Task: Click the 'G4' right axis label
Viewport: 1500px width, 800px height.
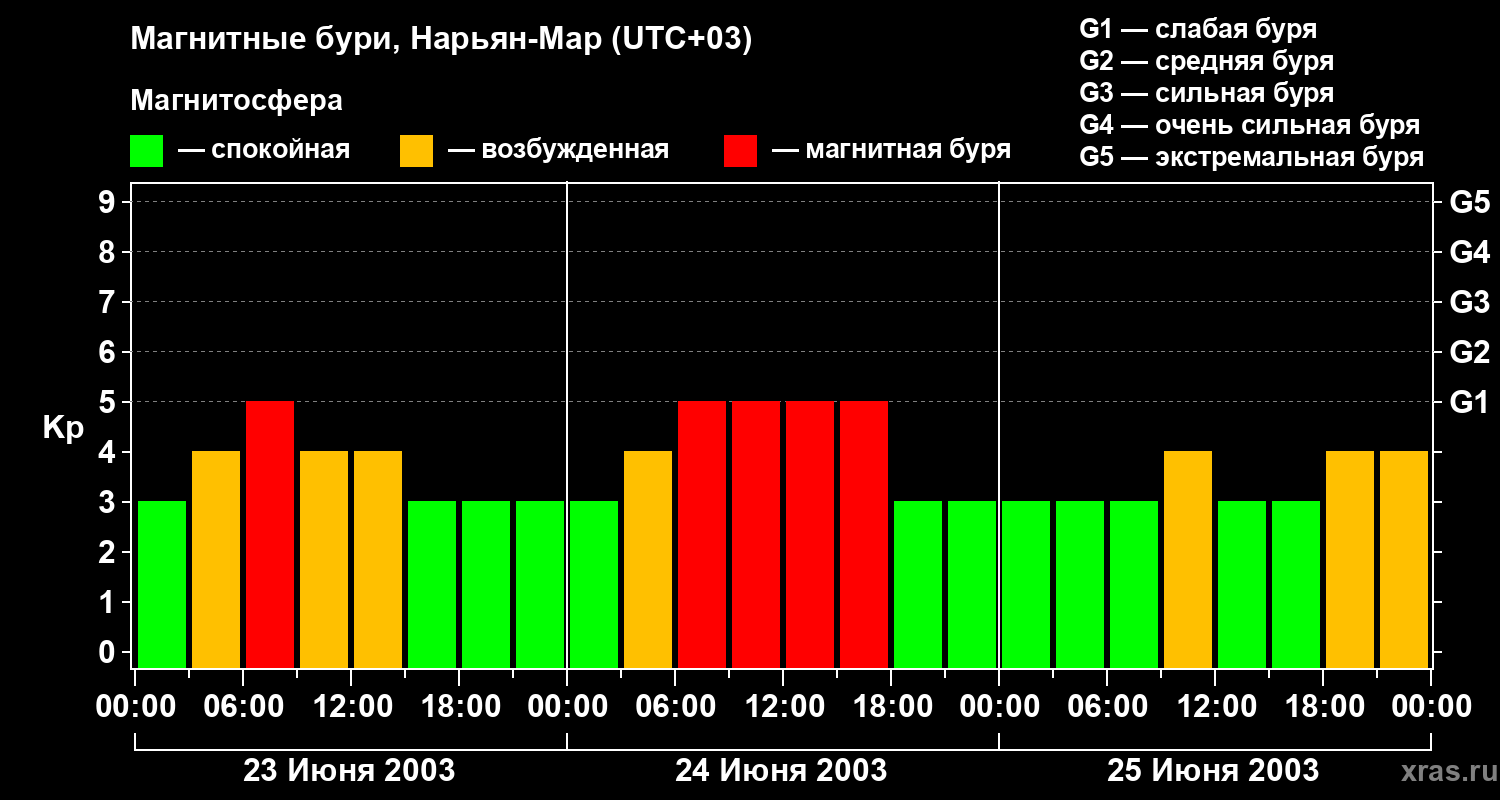Action: [1470, 252]
